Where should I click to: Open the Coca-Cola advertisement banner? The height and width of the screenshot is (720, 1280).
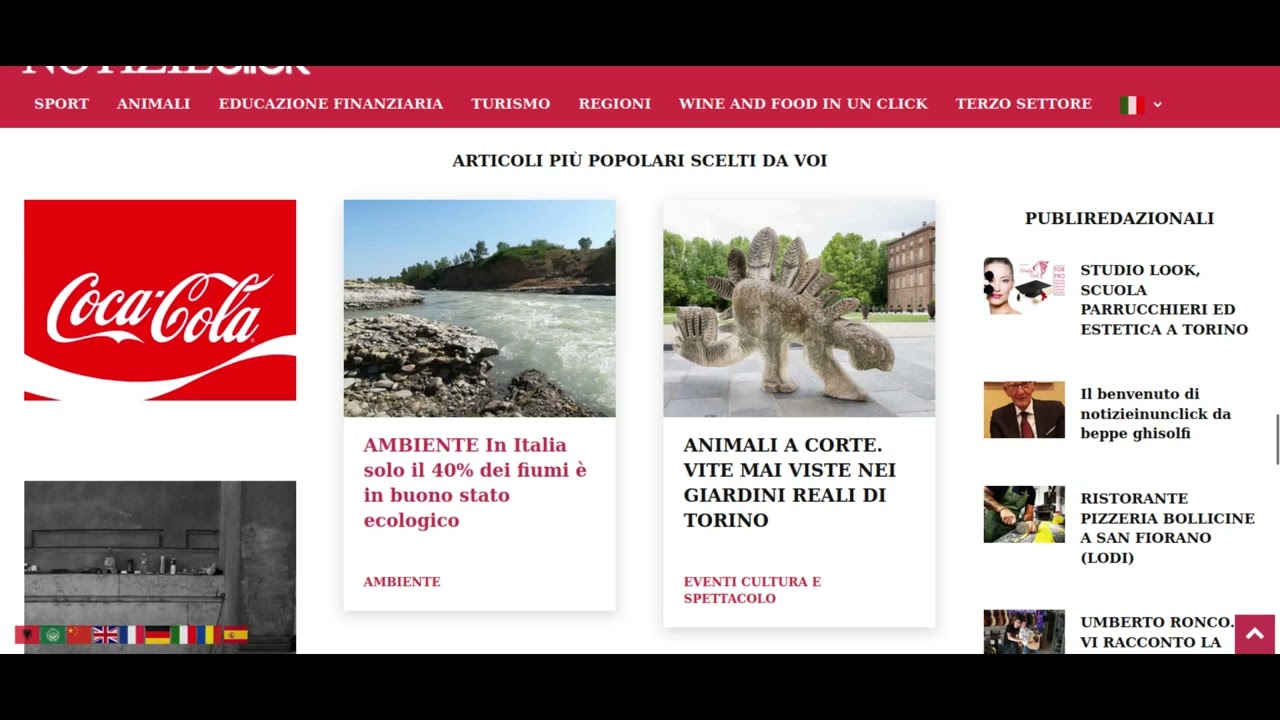tap(160, 300)
